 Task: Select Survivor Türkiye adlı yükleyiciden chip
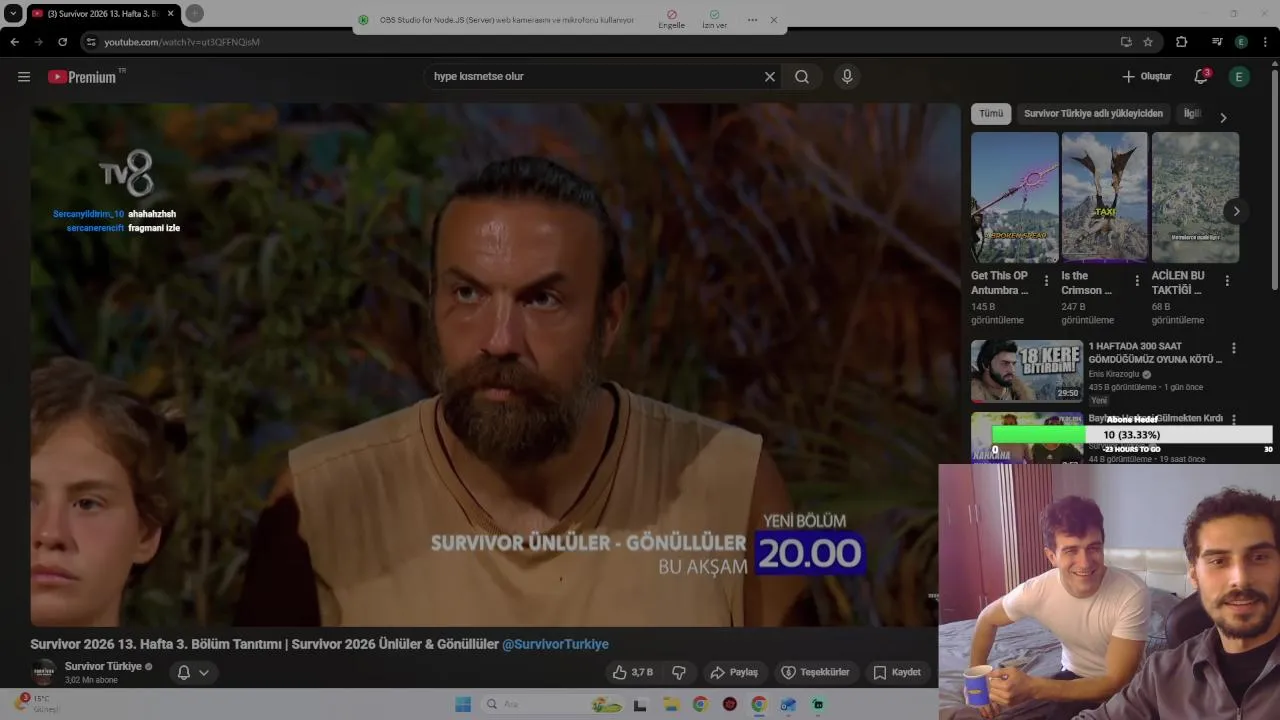point(1093,114)
